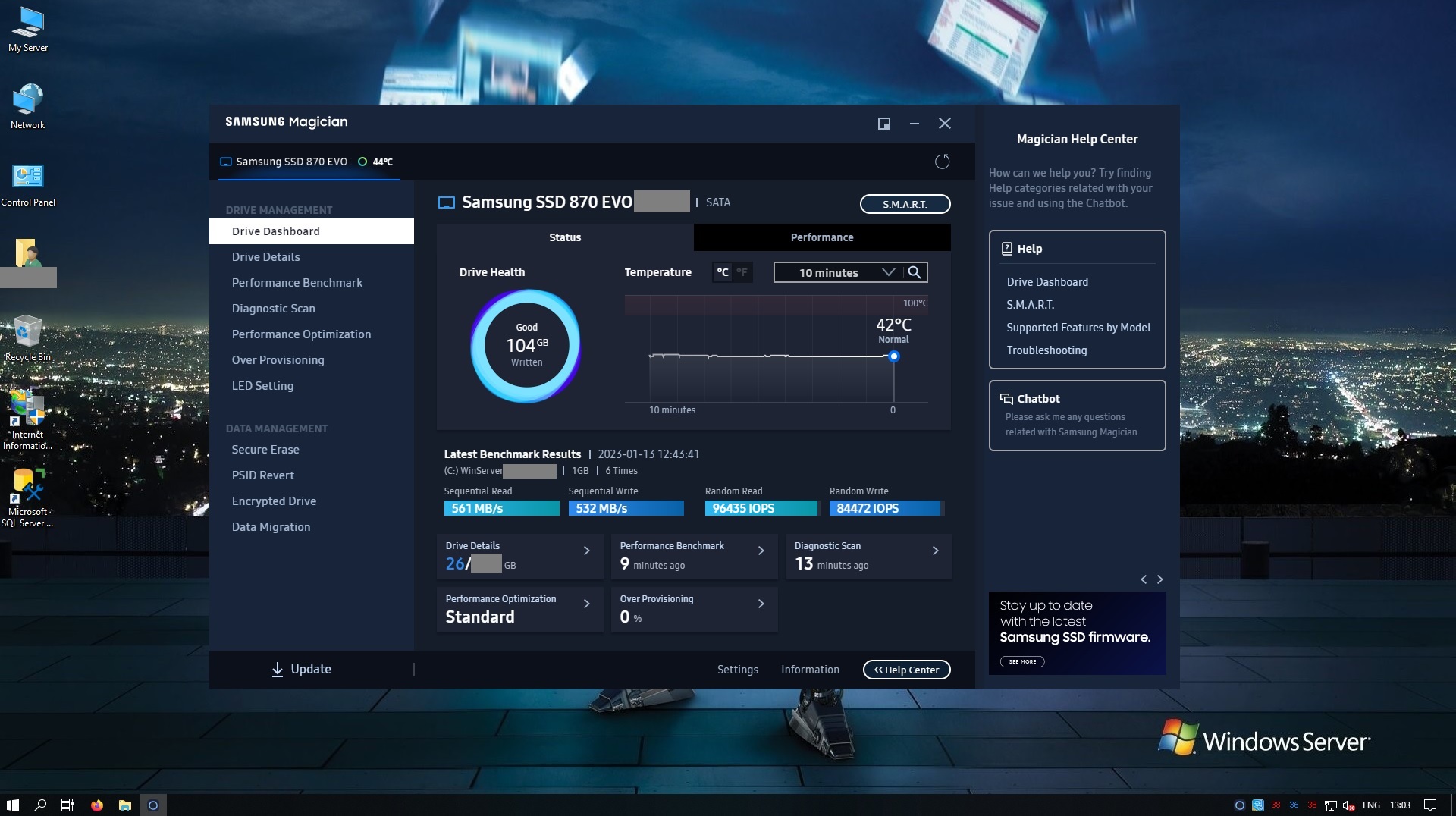Click the Sequential Read 561 MB/s bar
Viewport: 1456px width, 816px height.
click(x=501, y=508)
